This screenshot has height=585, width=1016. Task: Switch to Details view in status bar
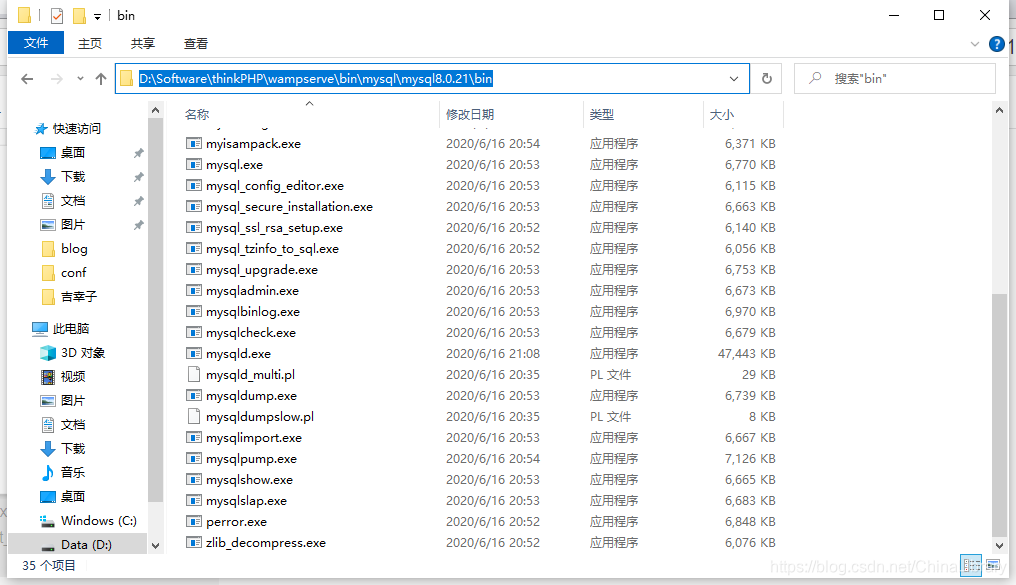click(x=971, y=566)
